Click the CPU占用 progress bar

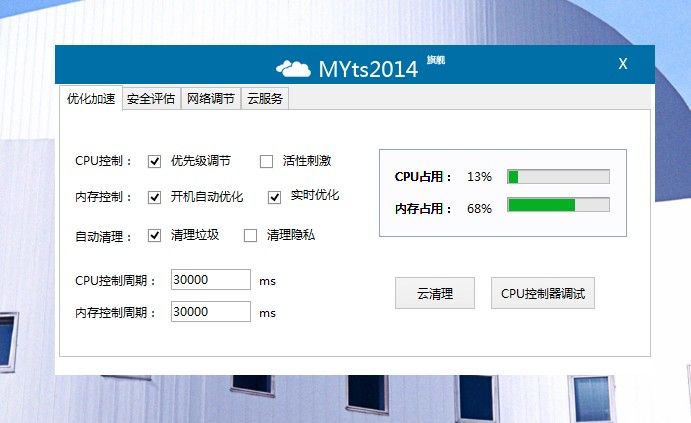558,177
